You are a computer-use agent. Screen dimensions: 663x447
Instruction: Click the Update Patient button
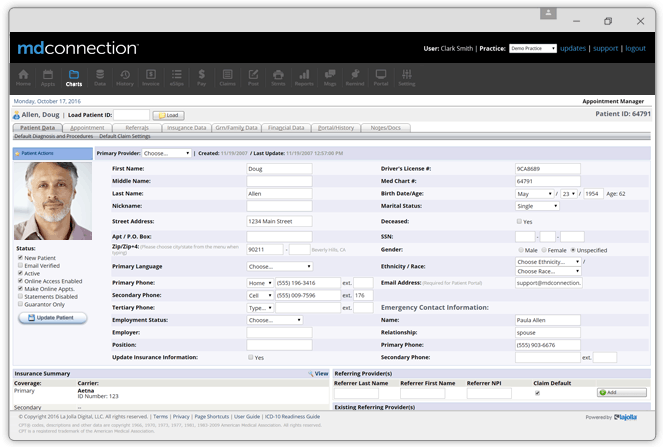pos(52,318)
